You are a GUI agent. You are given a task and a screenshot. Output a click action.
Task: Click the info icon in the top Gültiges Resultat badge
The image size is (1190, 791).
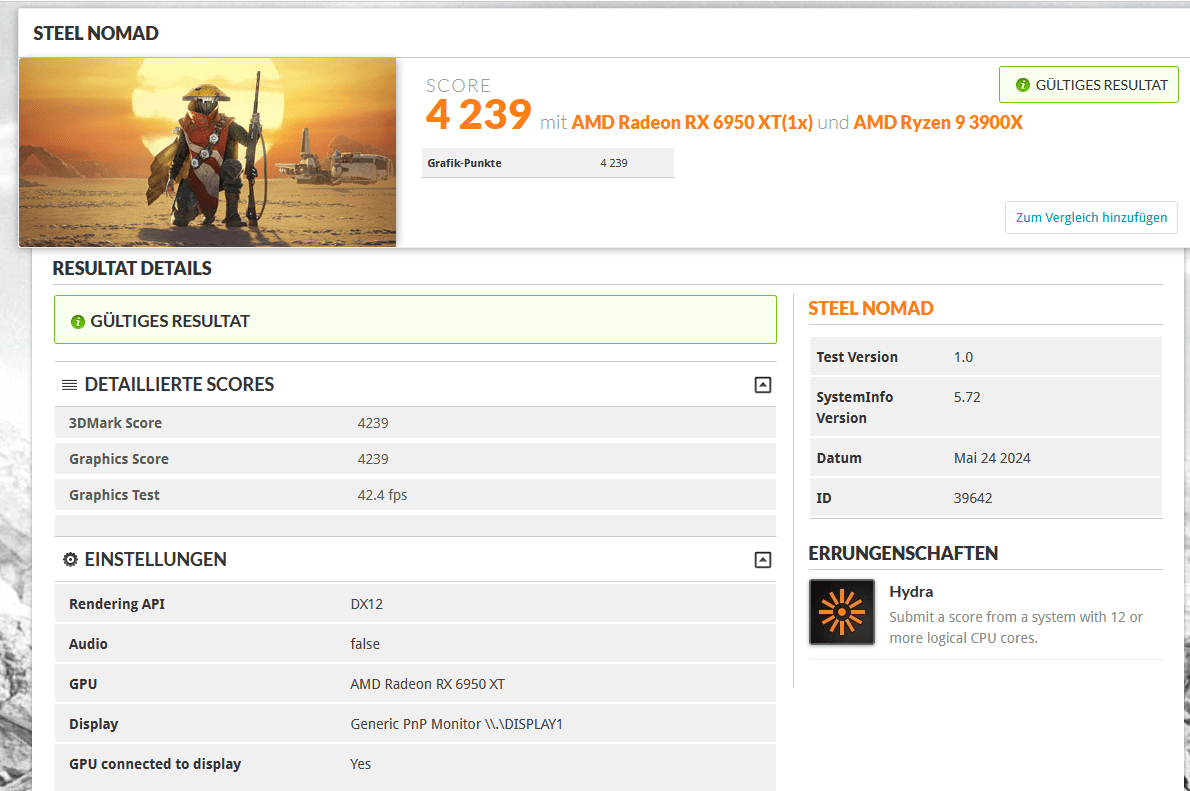(x=1023, y=85)
